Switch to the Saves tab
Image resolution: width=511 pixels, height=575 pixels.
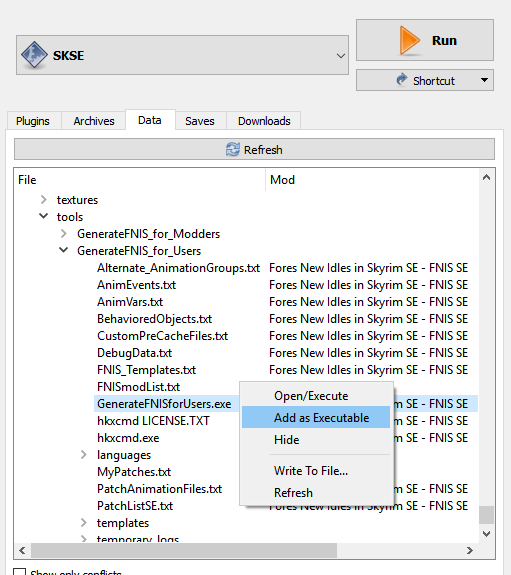[200, 121]
